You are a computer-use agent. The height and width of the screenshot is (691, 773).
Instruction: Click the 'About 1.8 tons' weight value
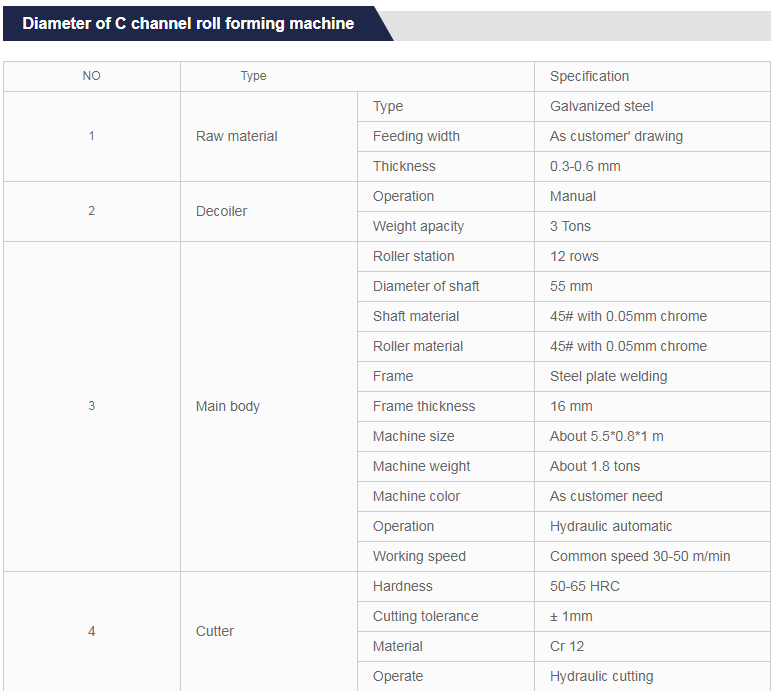(x=595, y=467)
